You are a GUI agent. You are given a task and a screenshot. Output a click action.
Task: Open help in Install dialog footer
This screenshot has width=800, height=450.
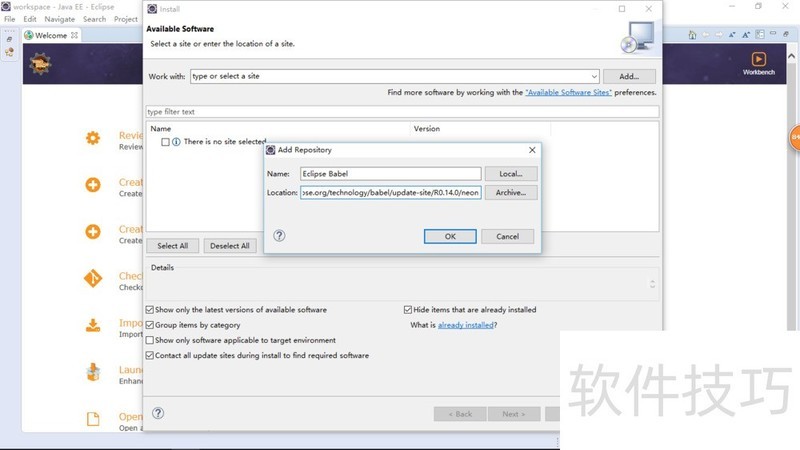point(158,413)
